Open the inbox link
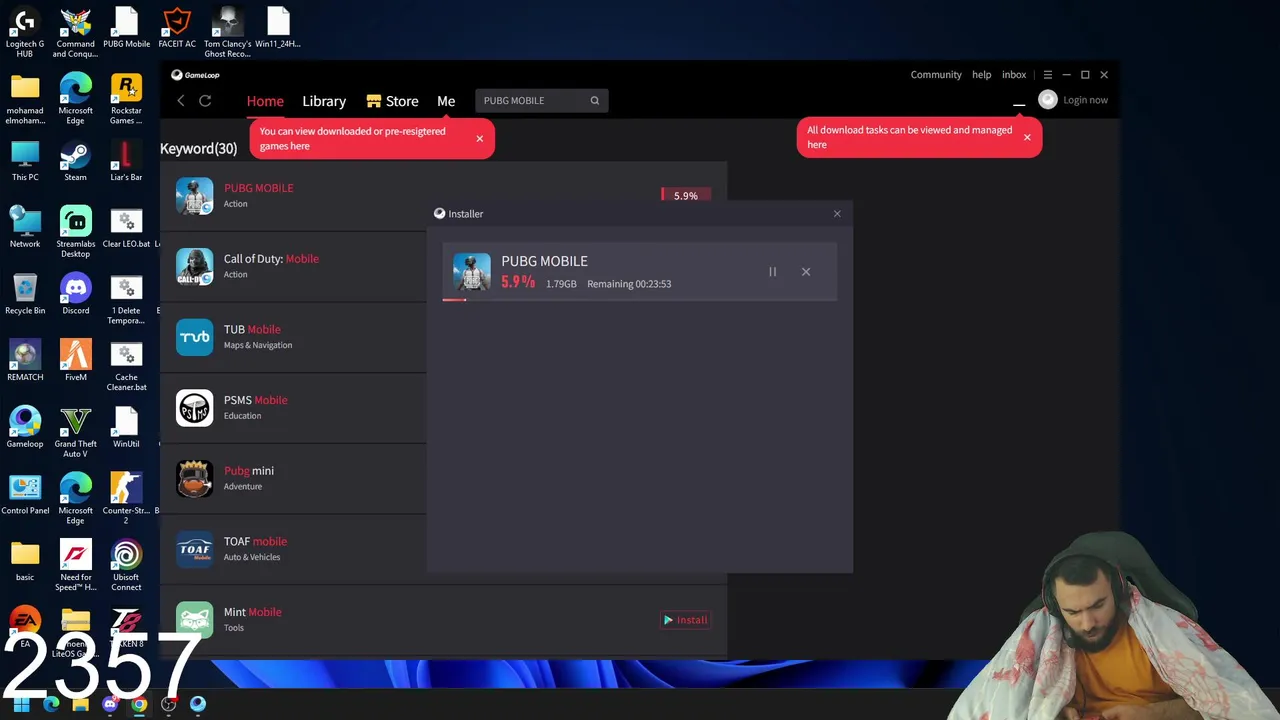1280x720 pixels. pyautogui.click(x=1014, y=75)
